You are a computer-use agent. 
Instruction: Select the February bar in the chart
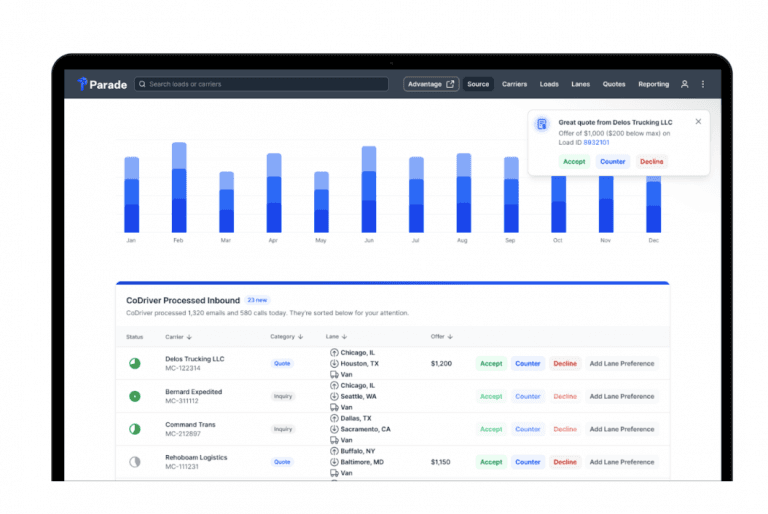tap(179, 187)
